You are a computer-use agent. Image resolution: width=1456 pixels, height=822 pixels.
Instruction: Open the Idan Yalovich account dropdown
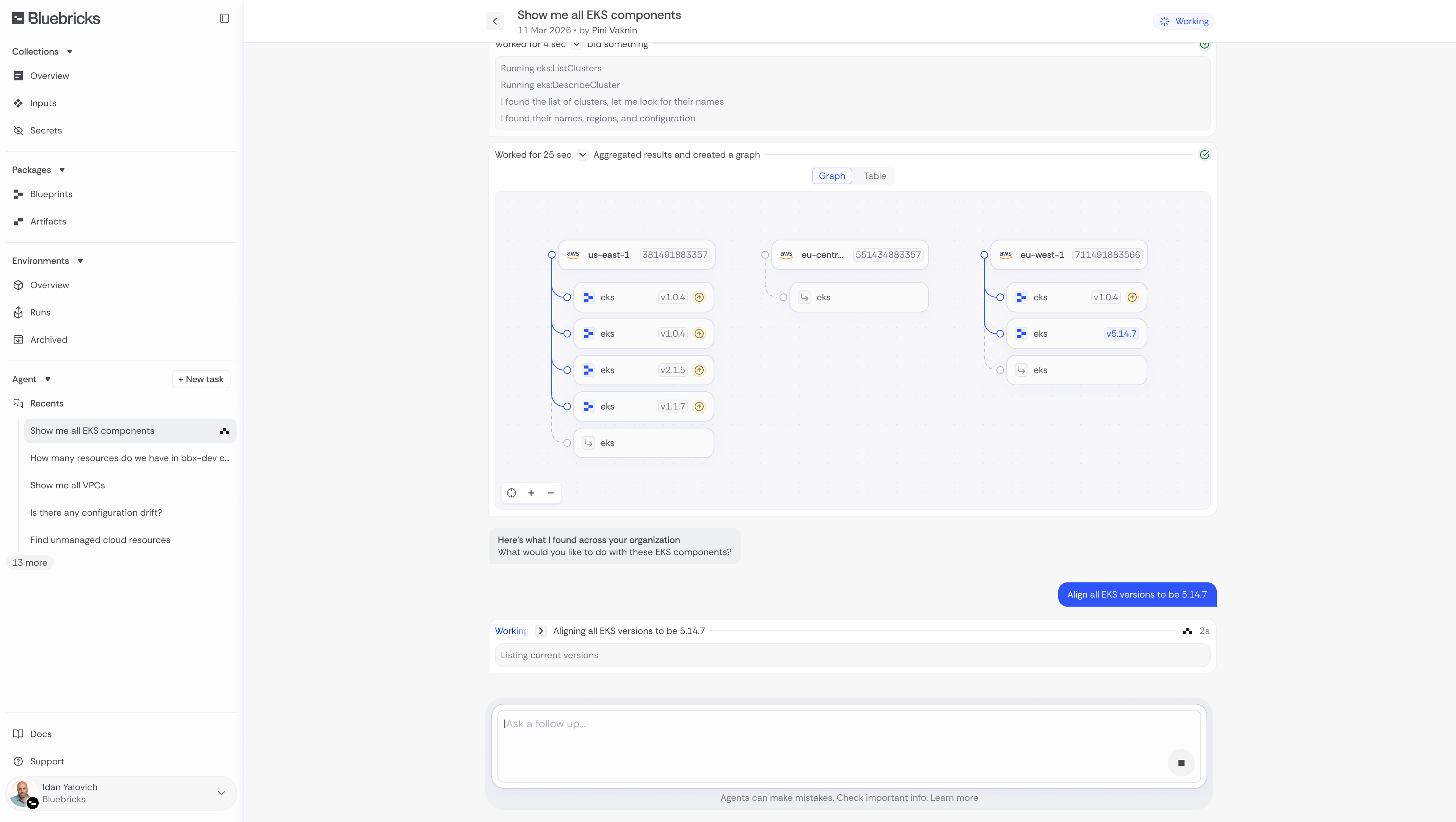(221, 792)
